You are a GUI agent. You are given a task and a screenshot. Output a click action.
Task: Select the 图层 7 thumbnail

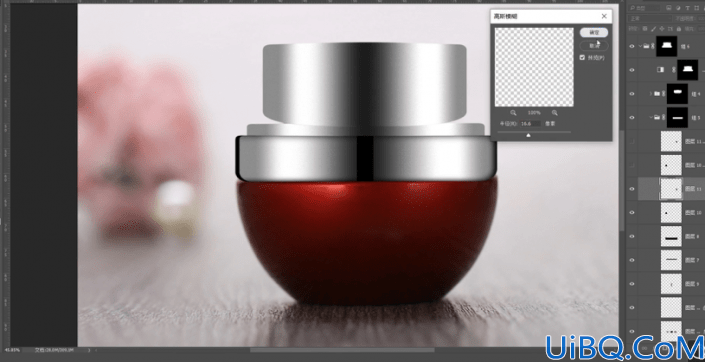coord(671,260)
